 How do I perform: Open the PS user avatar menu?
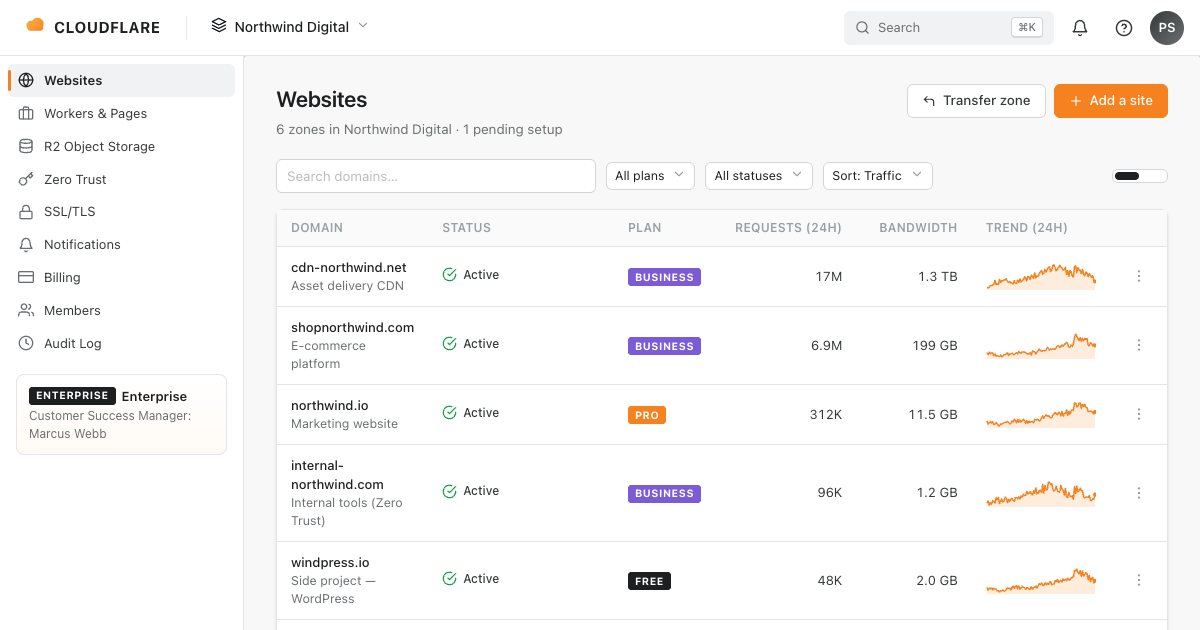[1167, 28]
